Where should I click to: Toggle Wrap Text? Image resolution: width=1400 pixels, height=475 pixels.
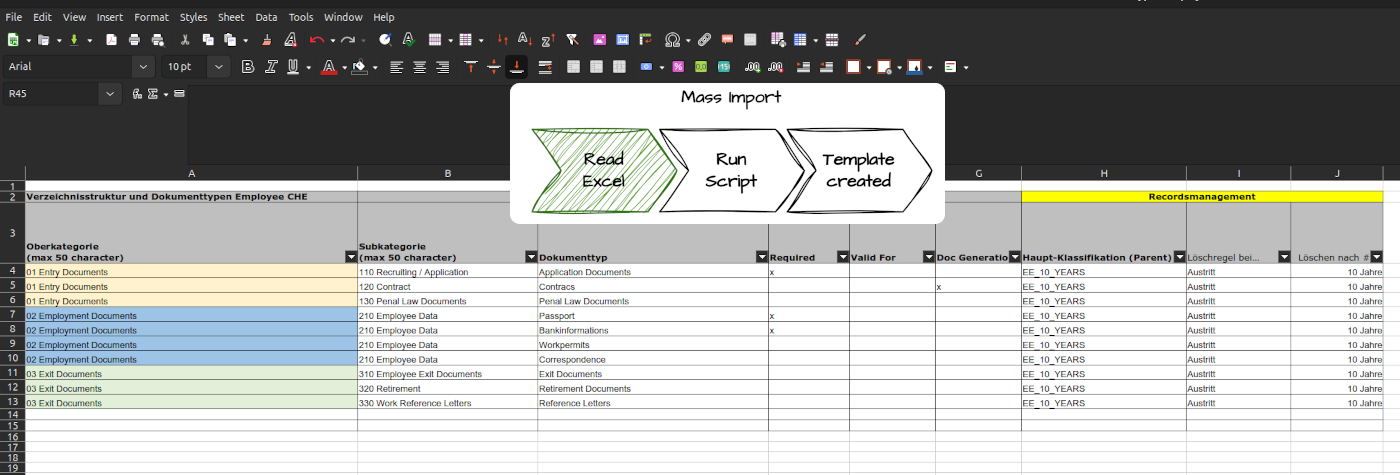(545, 67)
